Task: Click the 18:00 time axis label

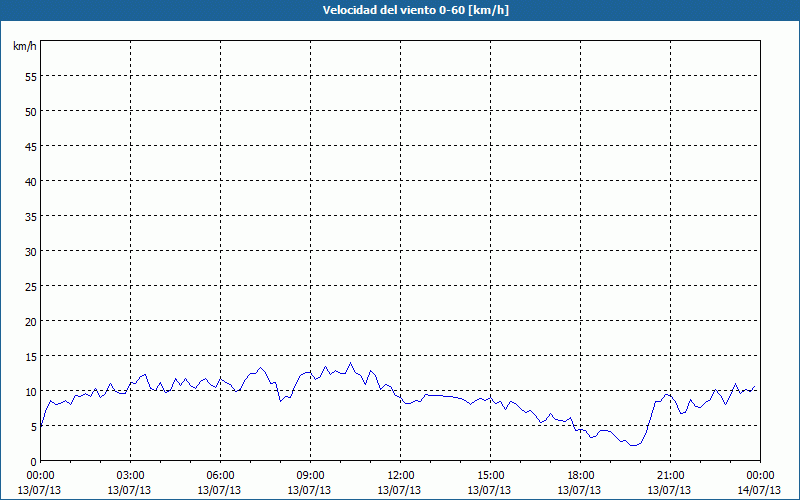Action: (x=580, y=476)
